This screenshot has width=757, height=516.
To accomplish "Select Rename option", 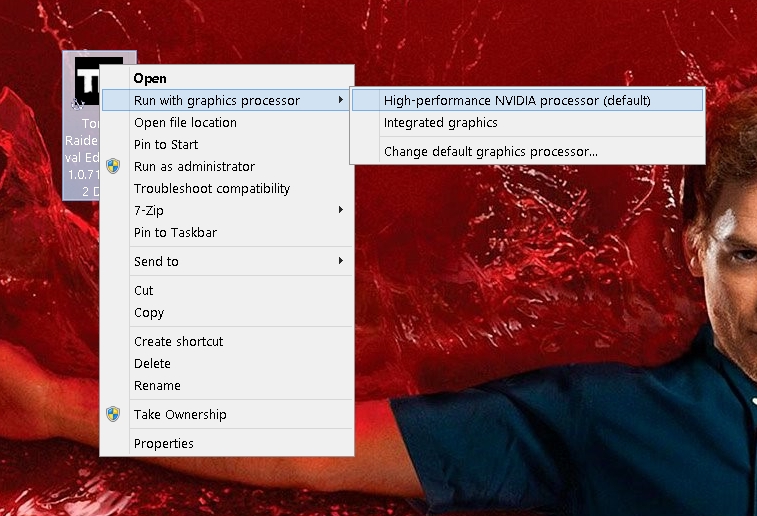I will [x=227, y=386].
